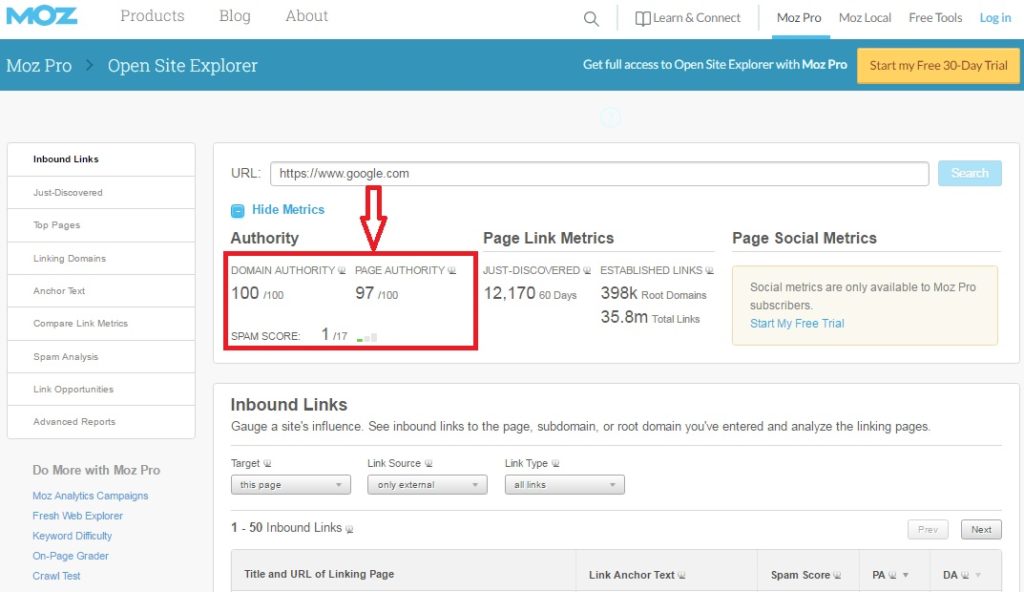Click the 12,170 Just-Discovered value
This screenshot has width=1024, height=592.
[x=509, y=293]
